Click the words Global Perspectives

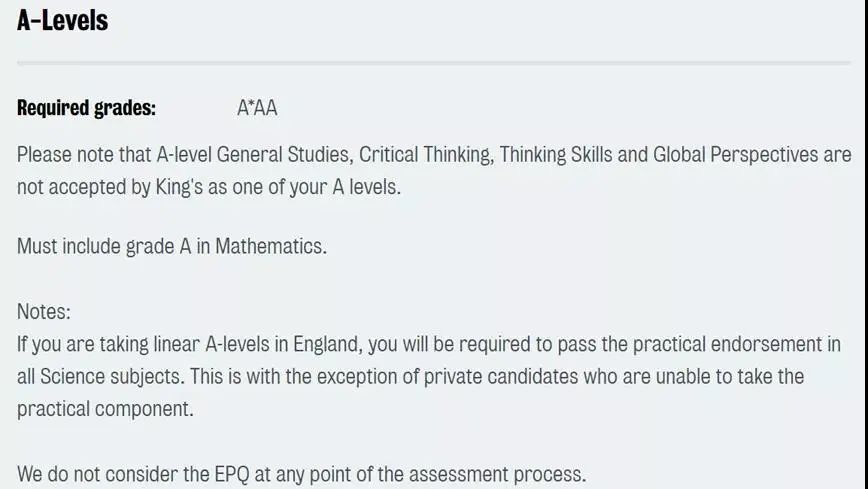tap(735, 155)
